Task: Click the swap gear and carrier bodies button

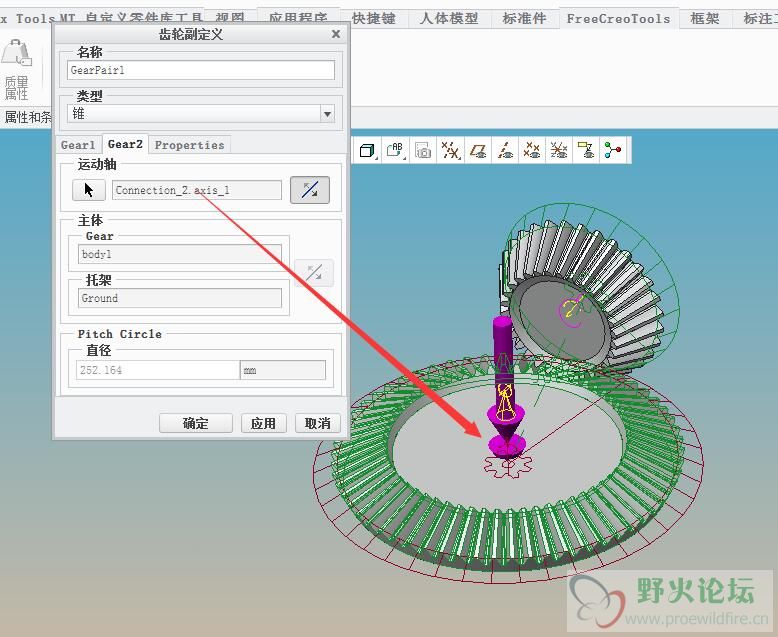Action: click(x=314, y=272)
